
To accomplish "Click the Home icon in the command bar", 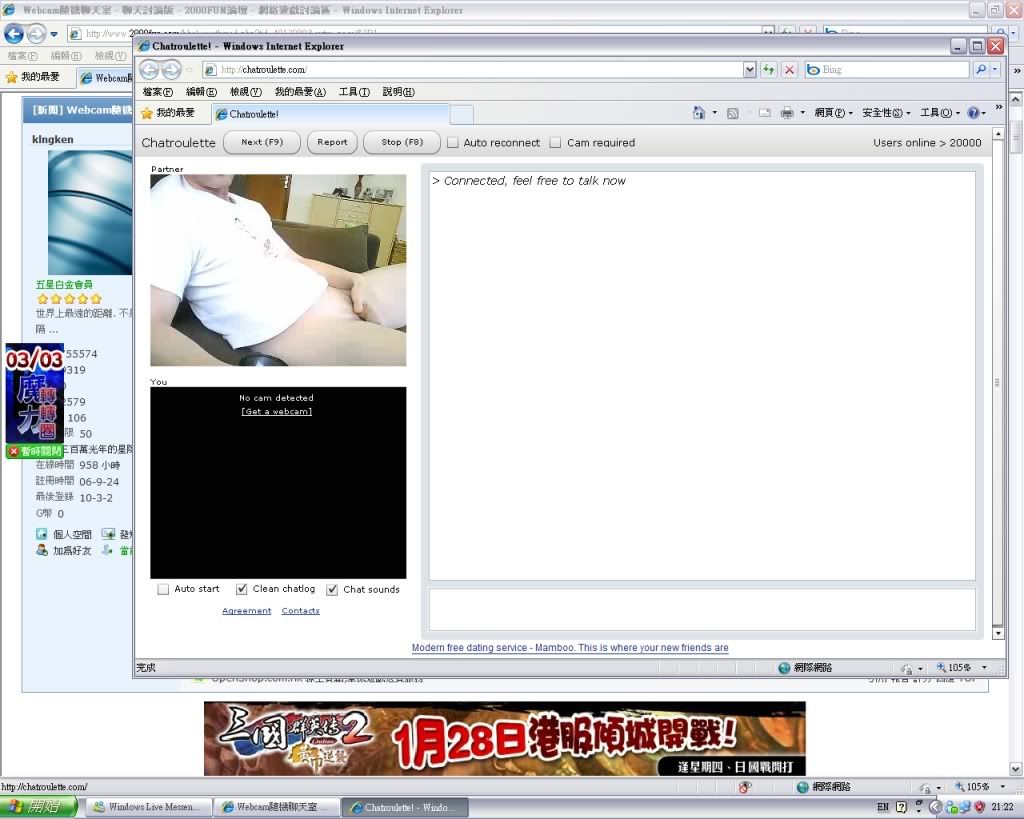I will (699, 113).
